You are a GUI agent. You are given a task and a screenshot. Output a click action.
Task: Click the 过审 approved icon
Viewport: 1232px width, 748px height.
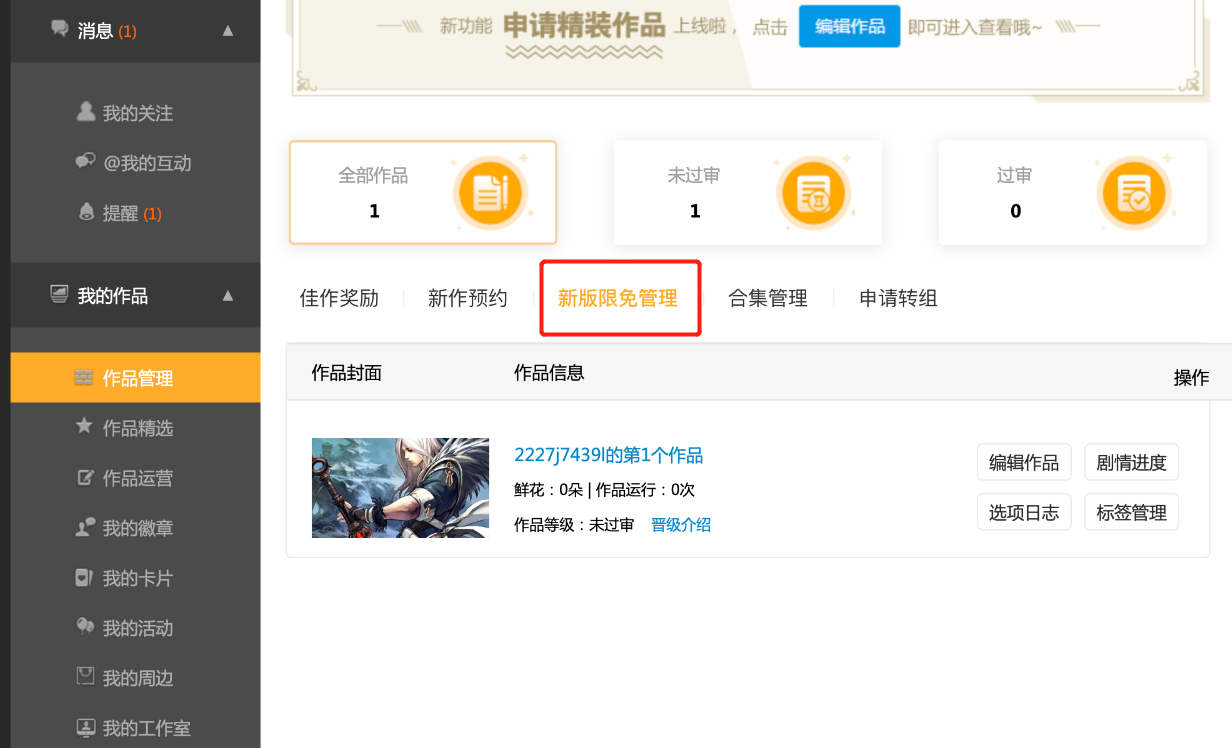[1135, 192]
